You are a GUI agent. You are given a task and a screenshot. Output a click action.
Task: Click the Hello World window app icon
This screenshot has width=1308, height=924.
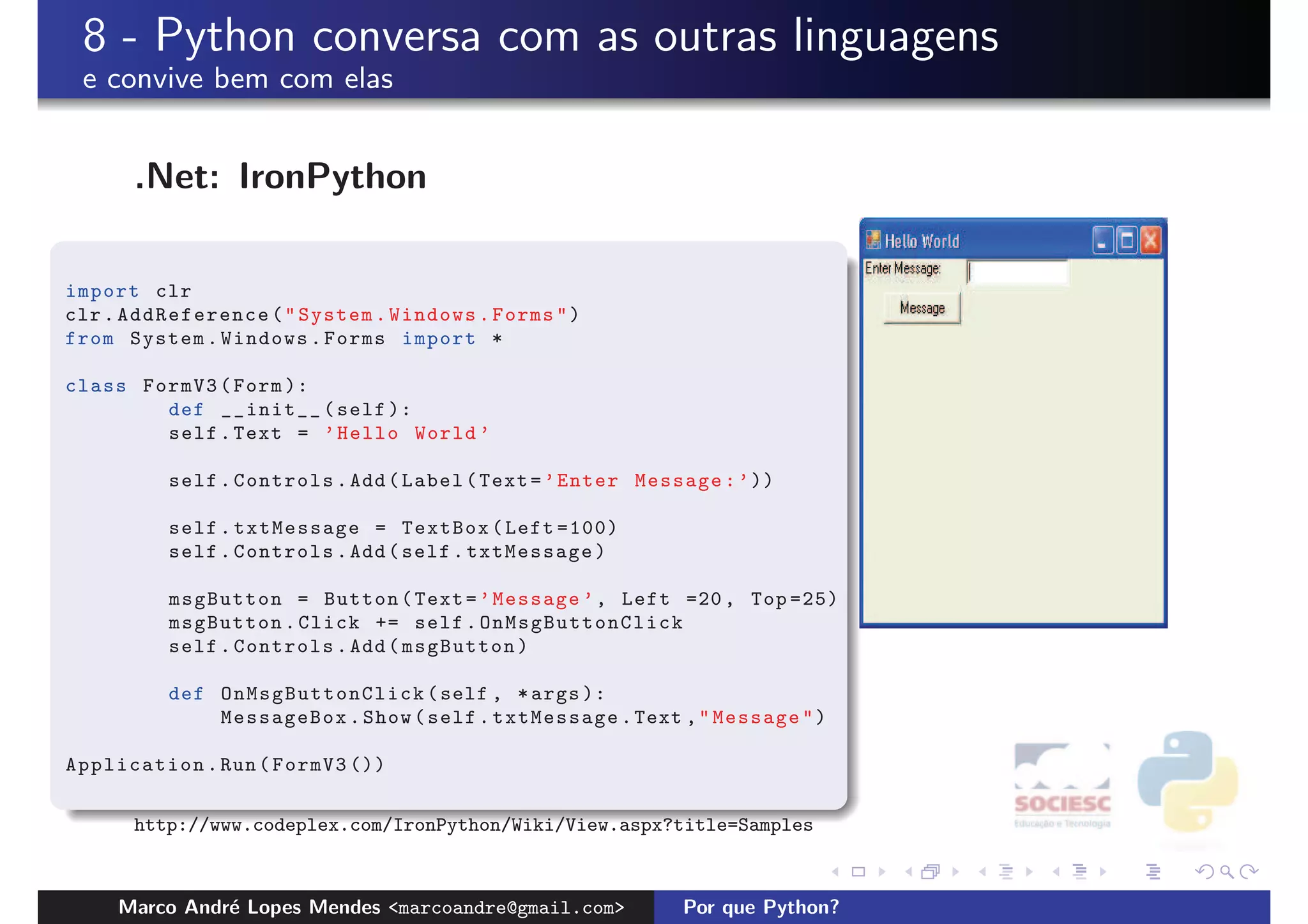(873, 240)
